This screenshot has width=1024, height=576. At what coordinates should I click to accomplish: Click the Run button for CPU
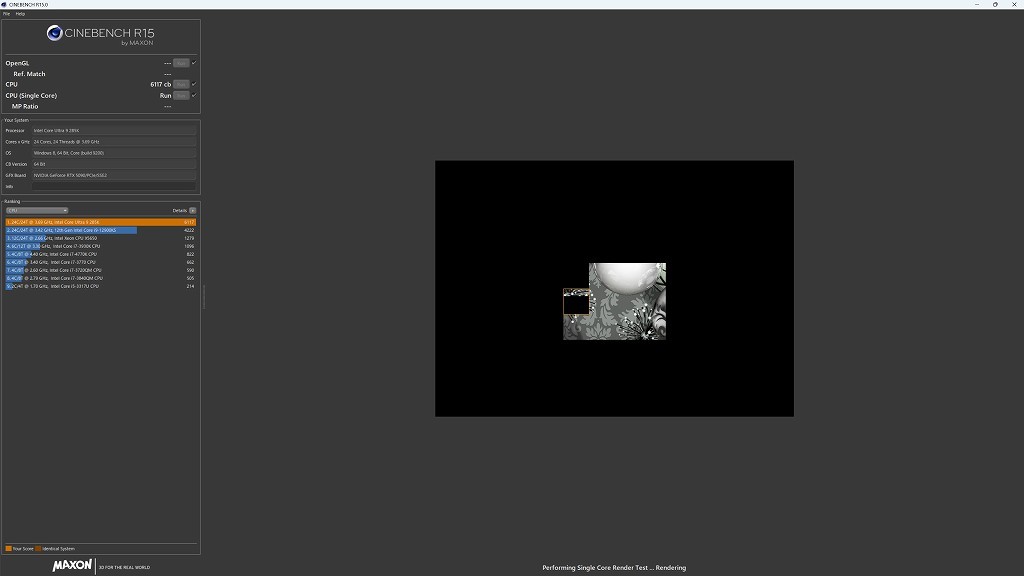(x=181, y=84)
